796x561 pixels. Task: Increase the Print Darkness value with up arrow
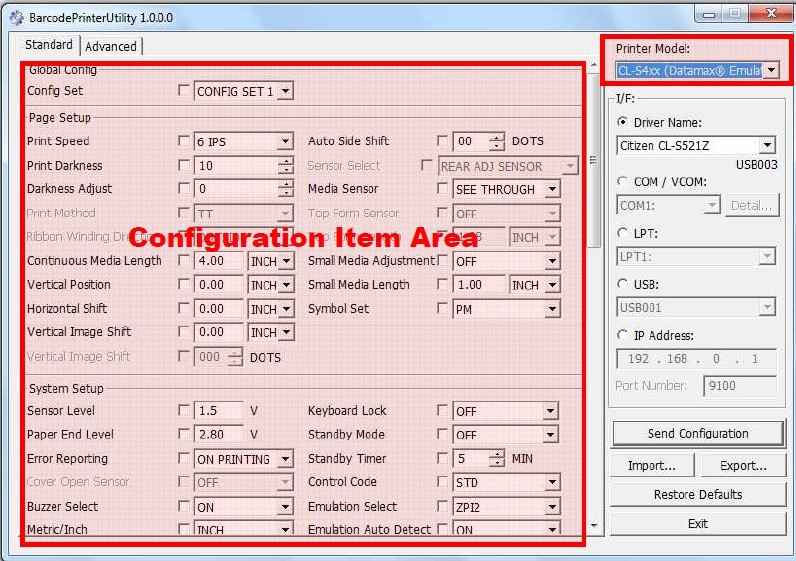pos(286,162)
